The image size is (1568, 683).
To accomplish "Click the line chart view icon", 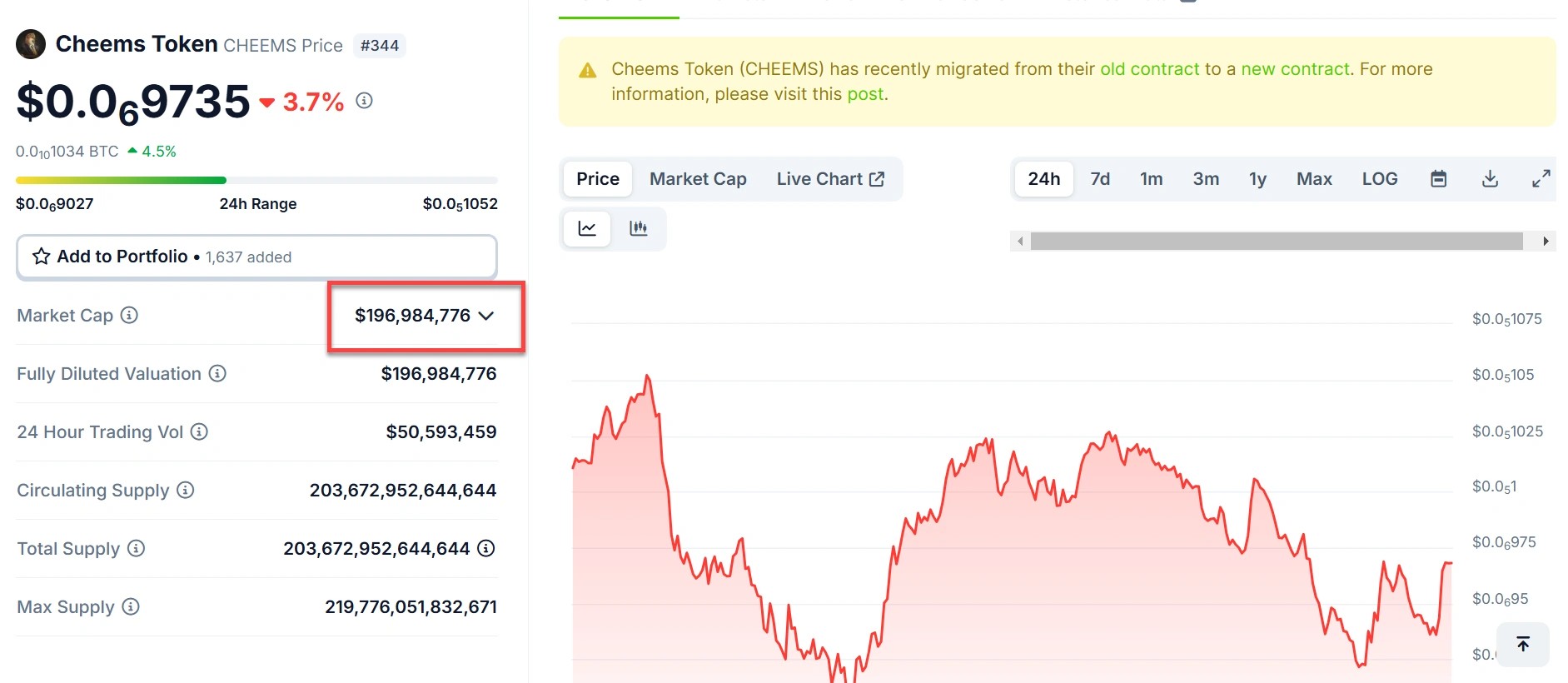I will [587, 228].
